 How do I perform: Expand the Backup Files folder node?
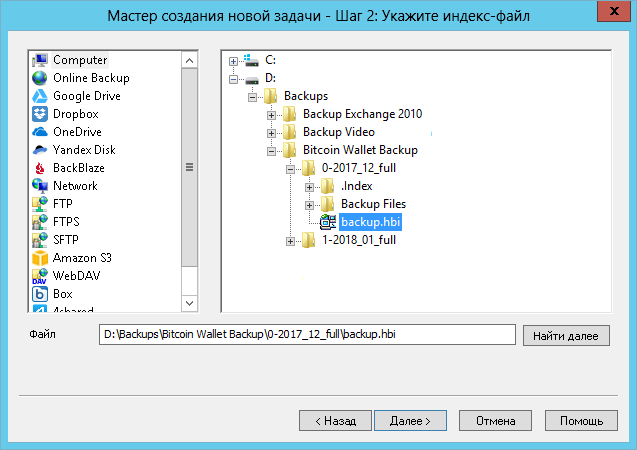[x=310, y=205]
